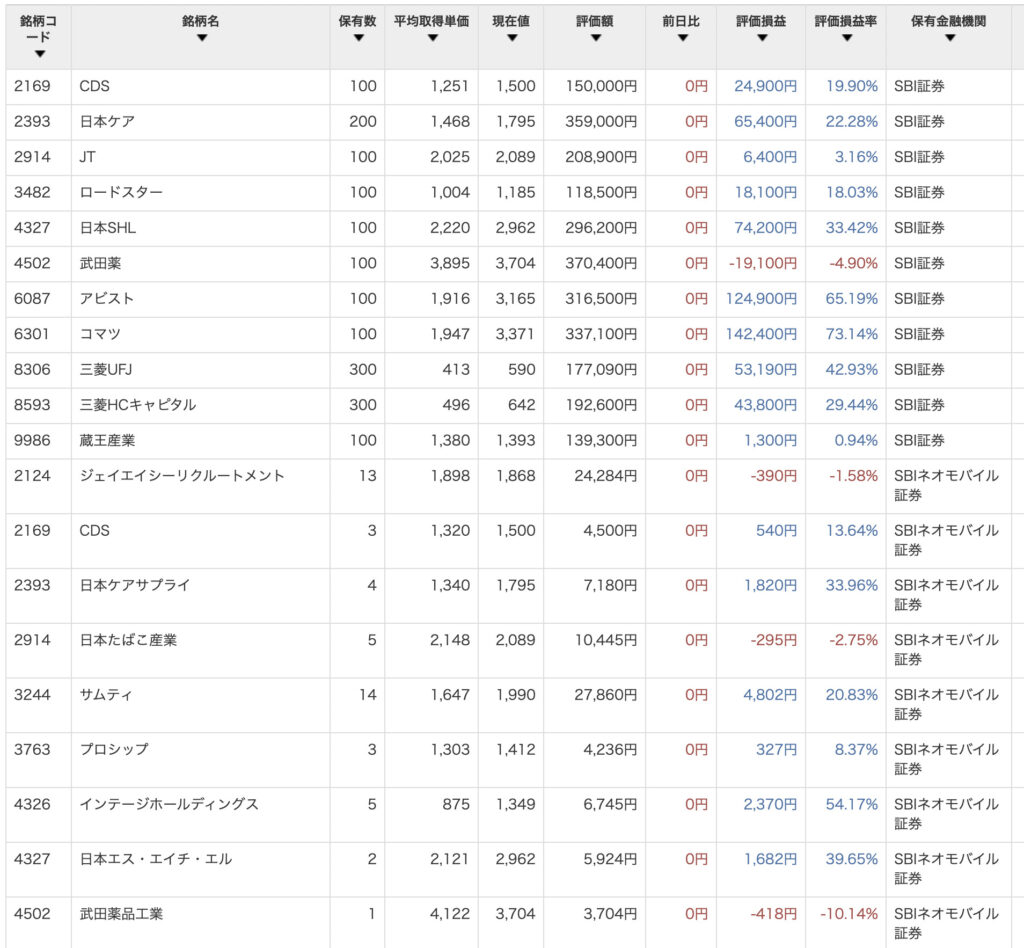Sort by 銘柄名 column arrow
1024x948 pixels.
[202, 38]
